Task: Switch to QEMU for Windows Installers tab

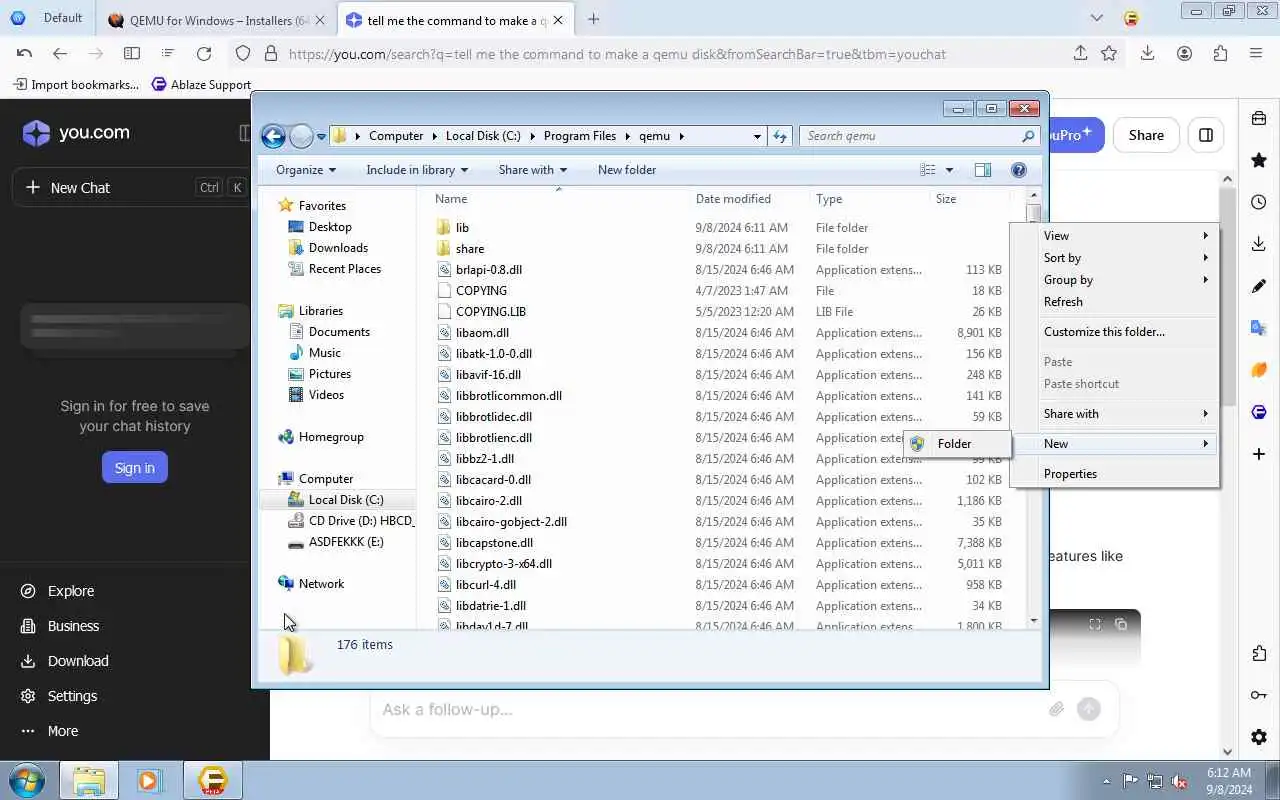Action: point(217,20)
